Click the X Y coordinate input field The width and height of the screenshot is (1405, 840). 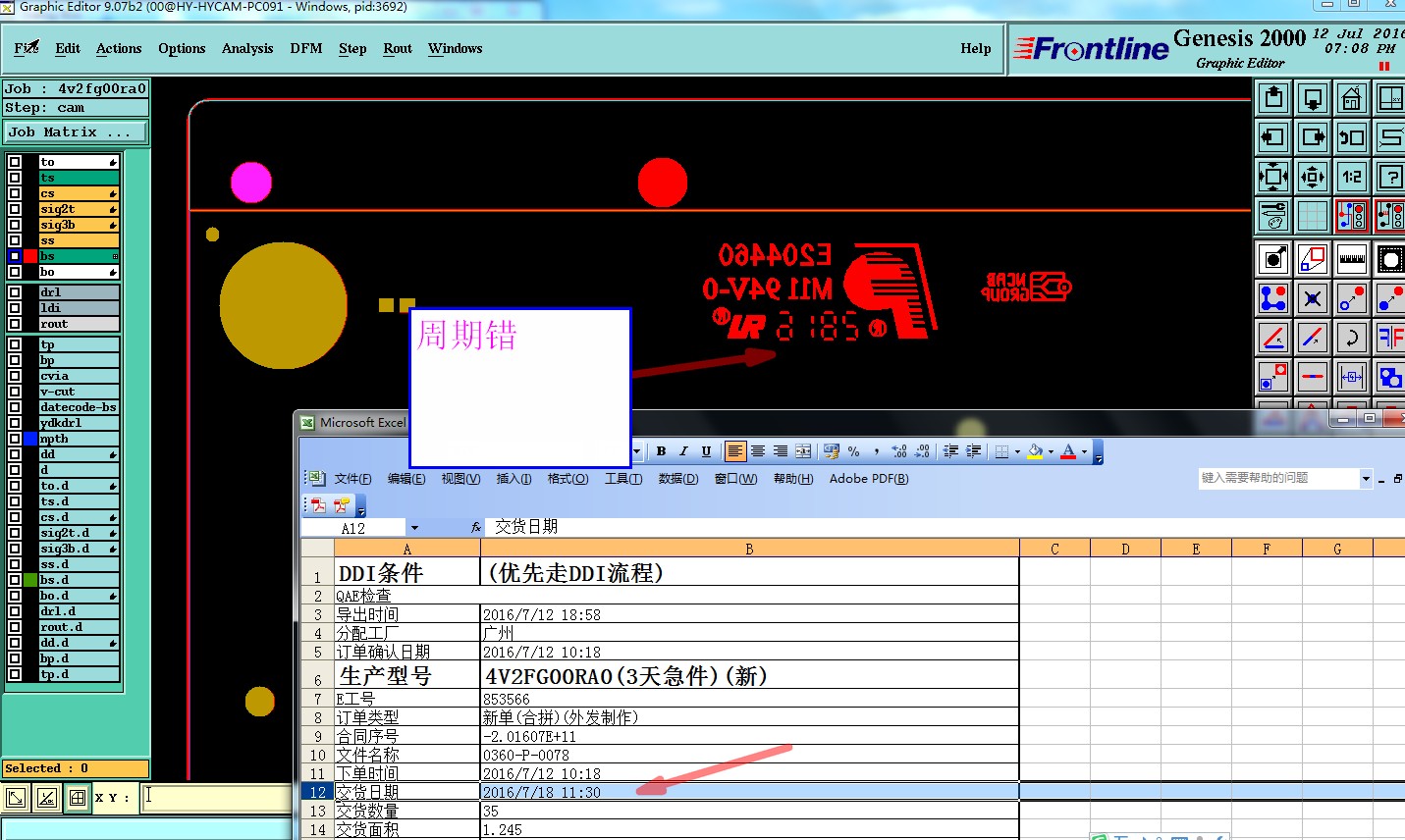[217, 797]
